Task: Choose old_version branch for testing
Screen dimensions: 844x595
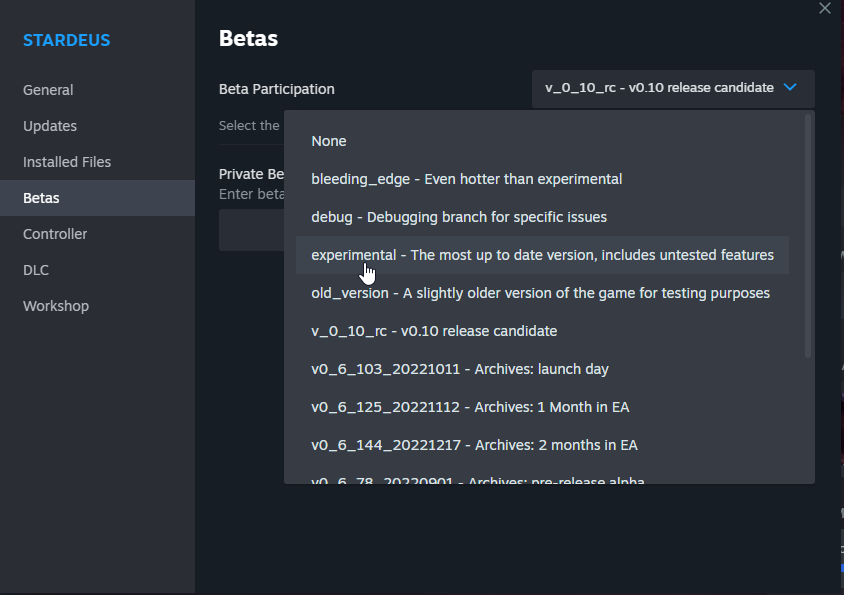Action: [542, 293]
